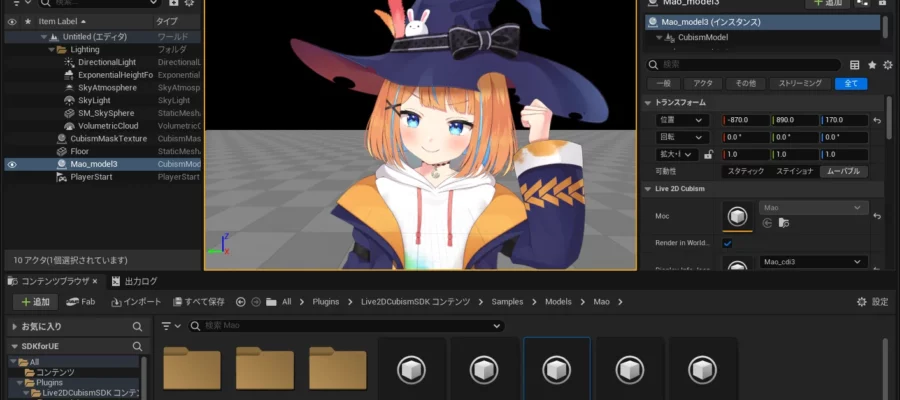900x400 pixels.
Task: Reset position value to default arrow
Action: point(877,120)
